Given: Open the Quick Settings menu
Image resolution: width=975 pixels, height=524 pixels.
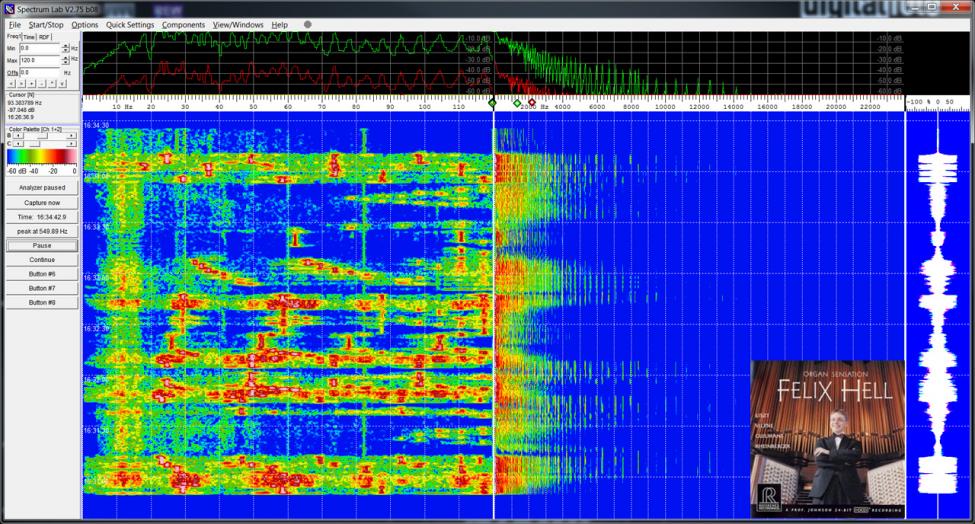Looking at the screenshot, I should click(x=130, y=24).
